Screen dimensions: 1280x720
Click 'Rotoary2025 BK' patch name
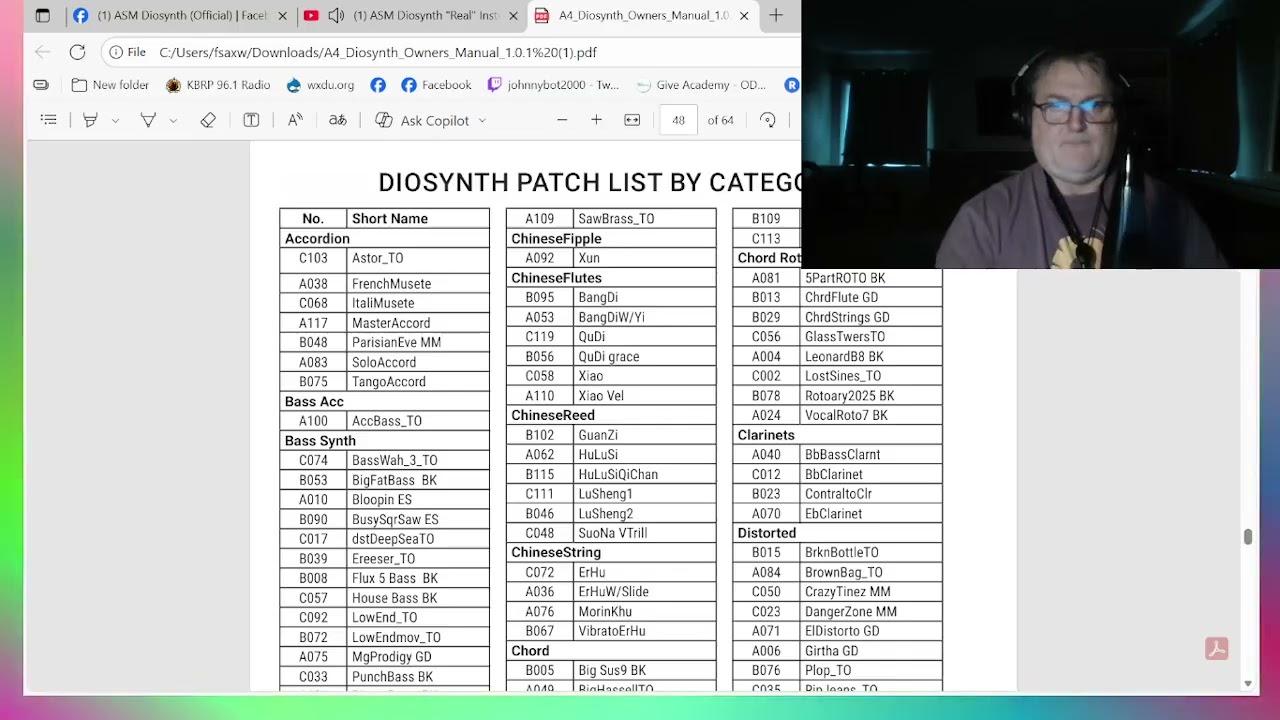pyautogui.click(x=850, y=396)
